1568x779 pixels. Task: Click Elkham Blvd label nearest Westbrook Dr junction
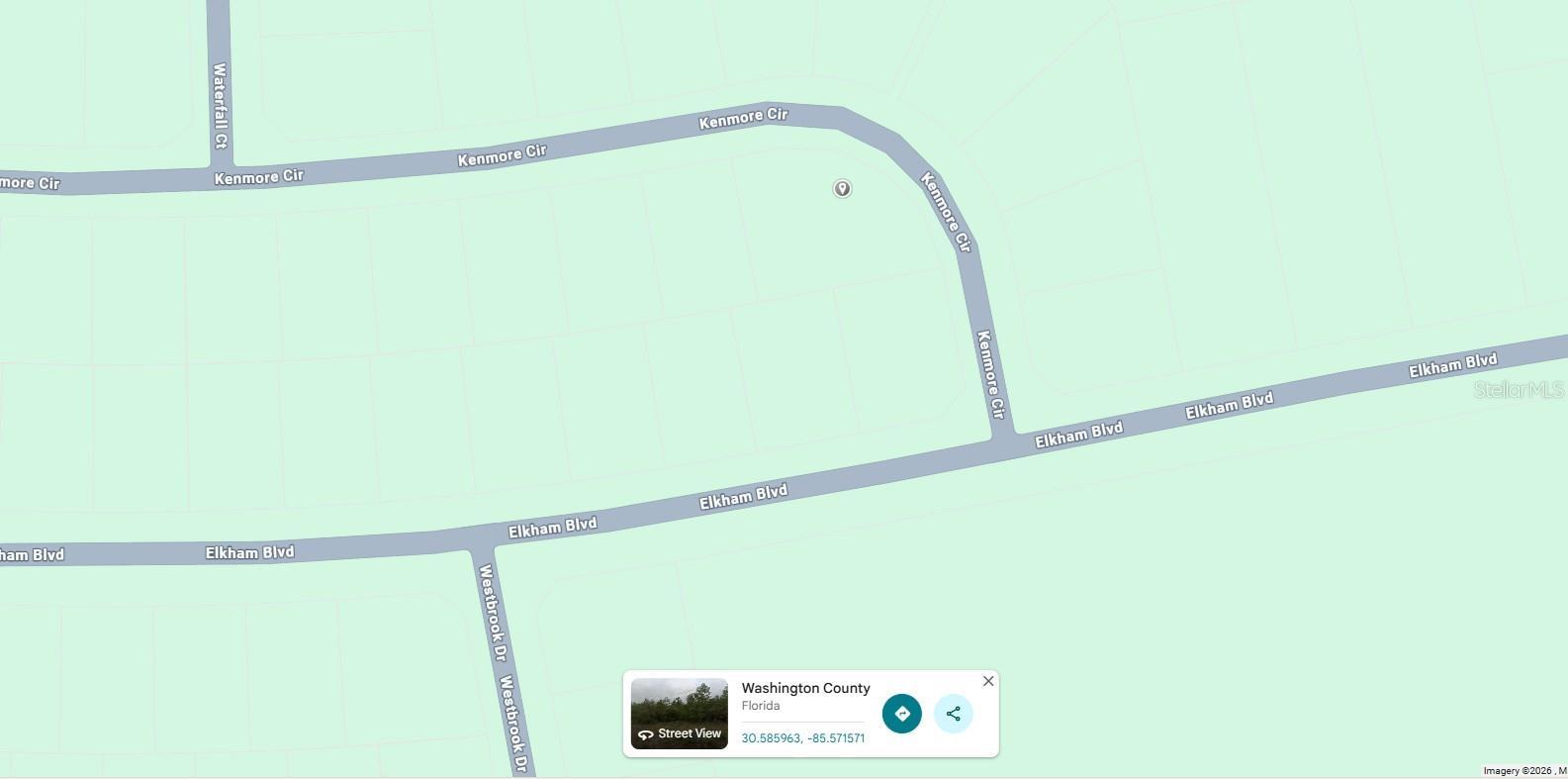pos(552,527)
